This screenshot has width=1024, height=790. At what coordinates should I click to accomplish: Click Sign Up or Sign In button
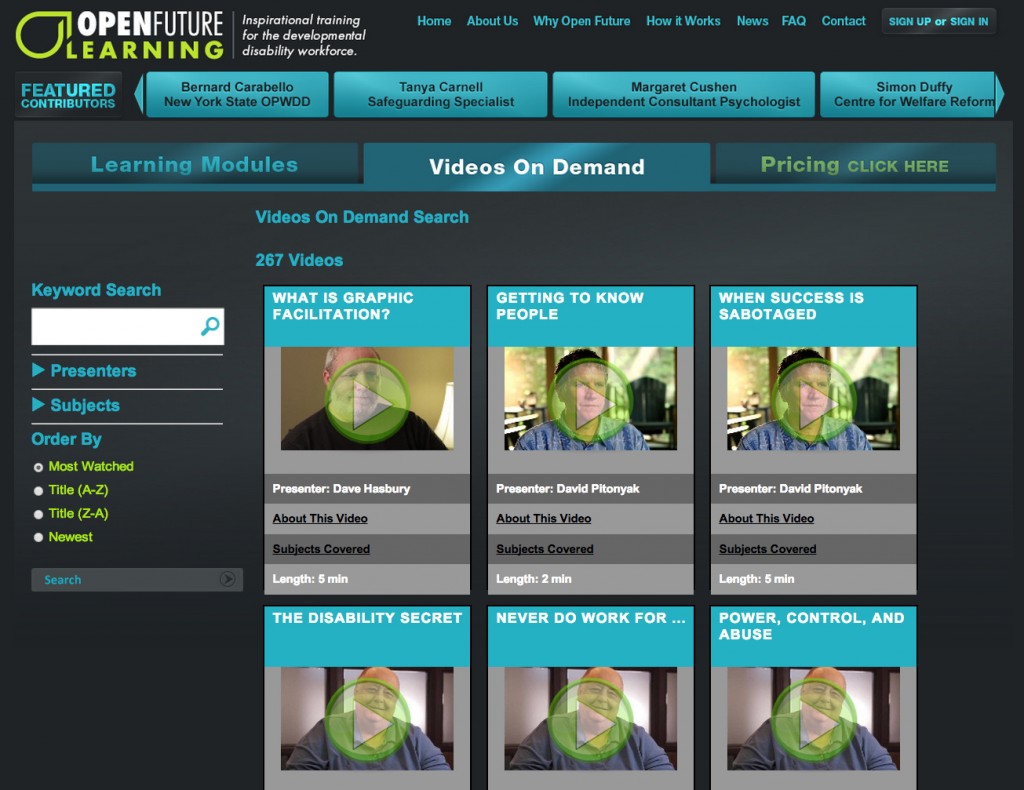coord(938,22)
